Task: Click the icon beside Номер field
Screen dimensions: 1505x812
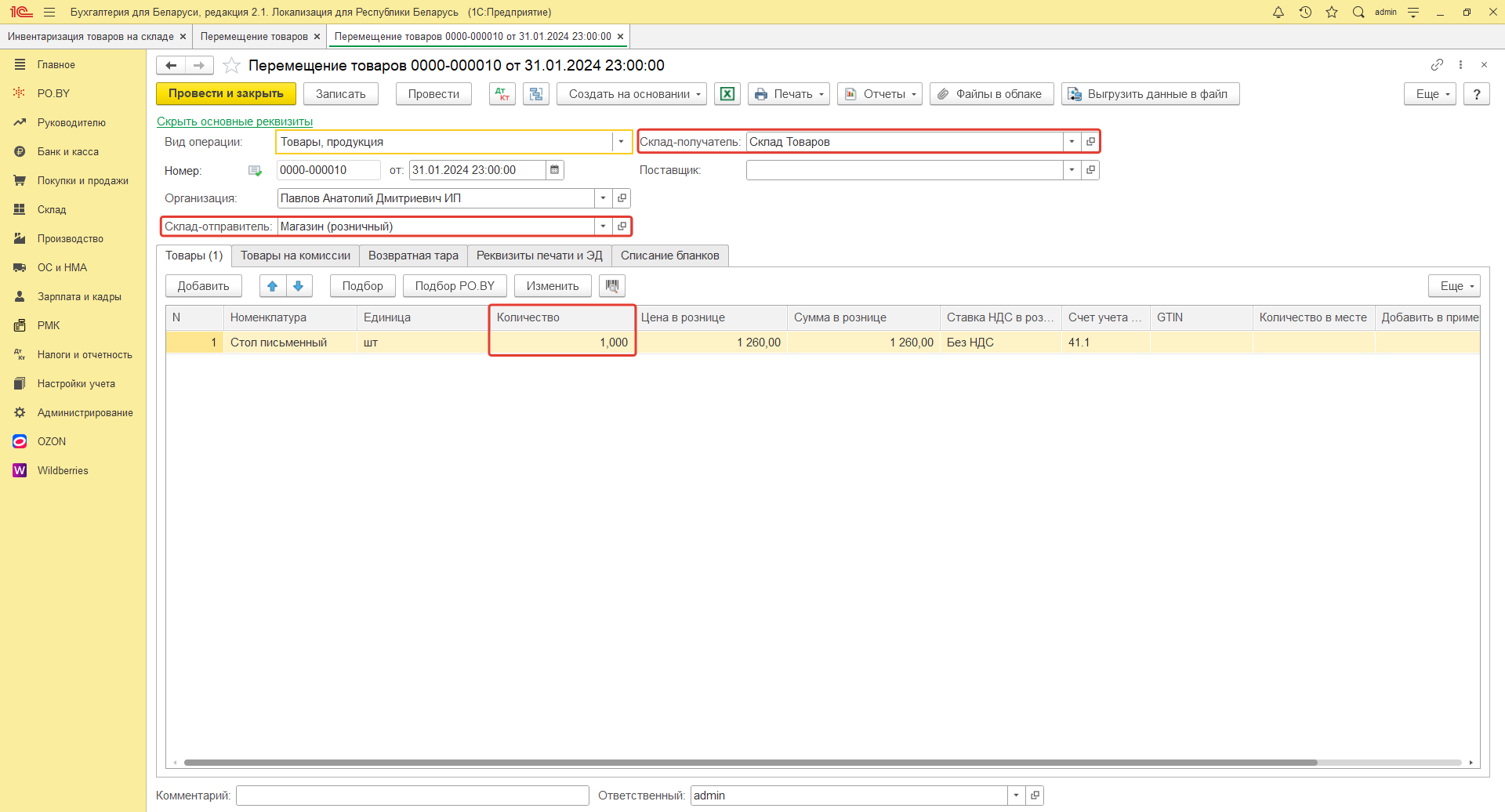Action: (x=255, y=170)
